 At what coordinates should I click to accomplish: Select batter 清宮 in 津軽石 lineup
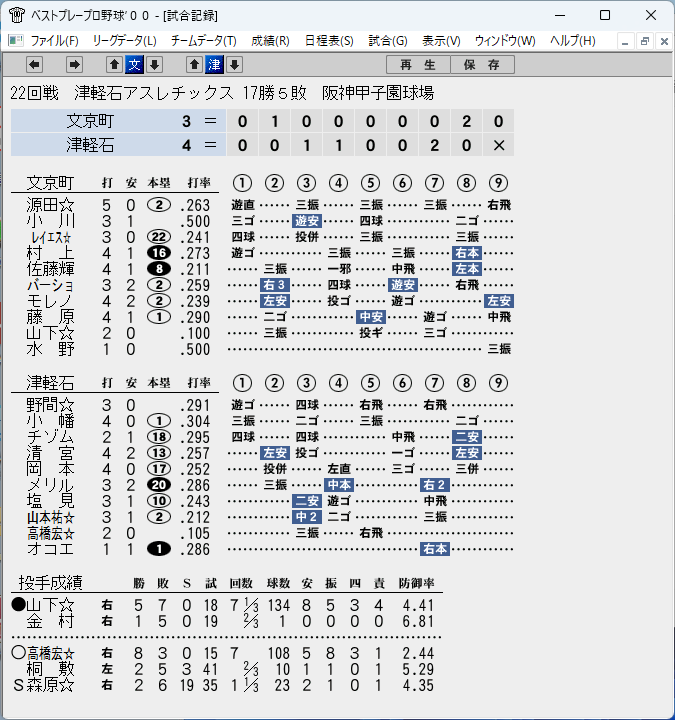50,453
